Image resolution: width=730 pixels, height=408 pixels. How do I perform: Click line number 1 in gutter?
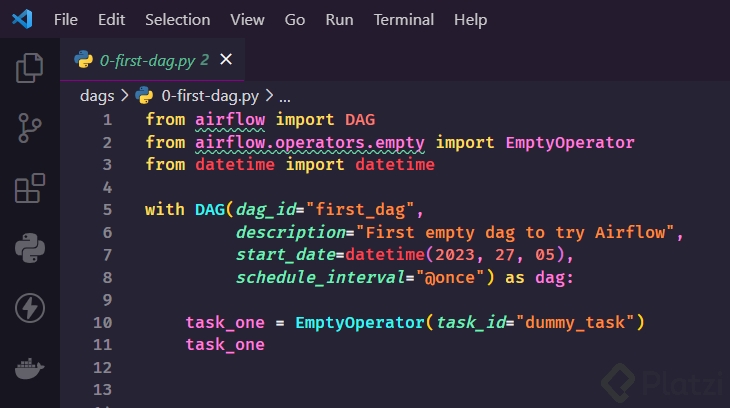coord(108,120)
